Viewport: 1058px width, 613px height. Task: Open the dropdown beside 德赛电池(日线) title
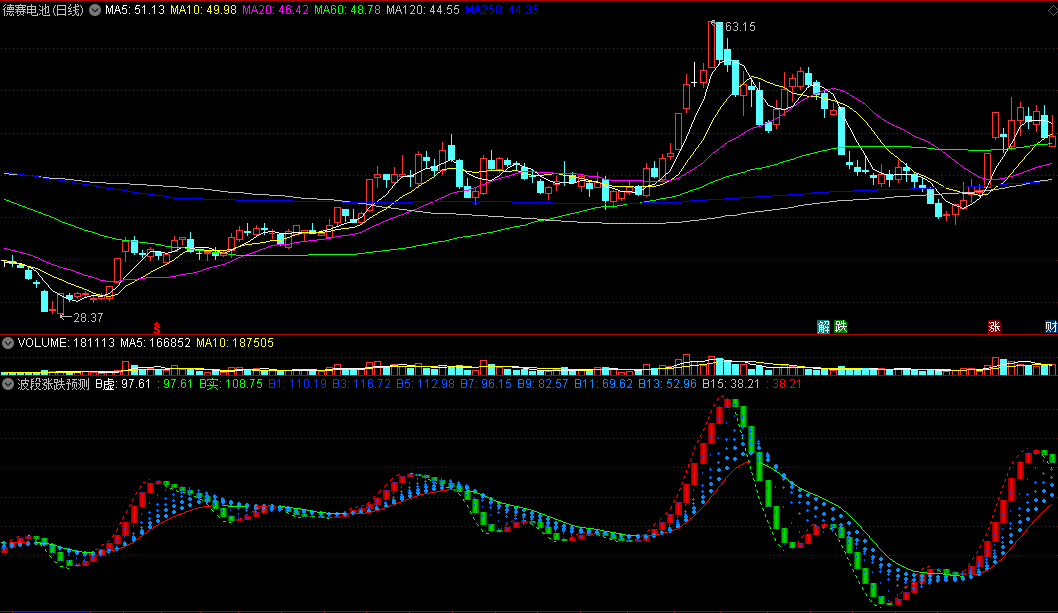click(x=95, y=10)
